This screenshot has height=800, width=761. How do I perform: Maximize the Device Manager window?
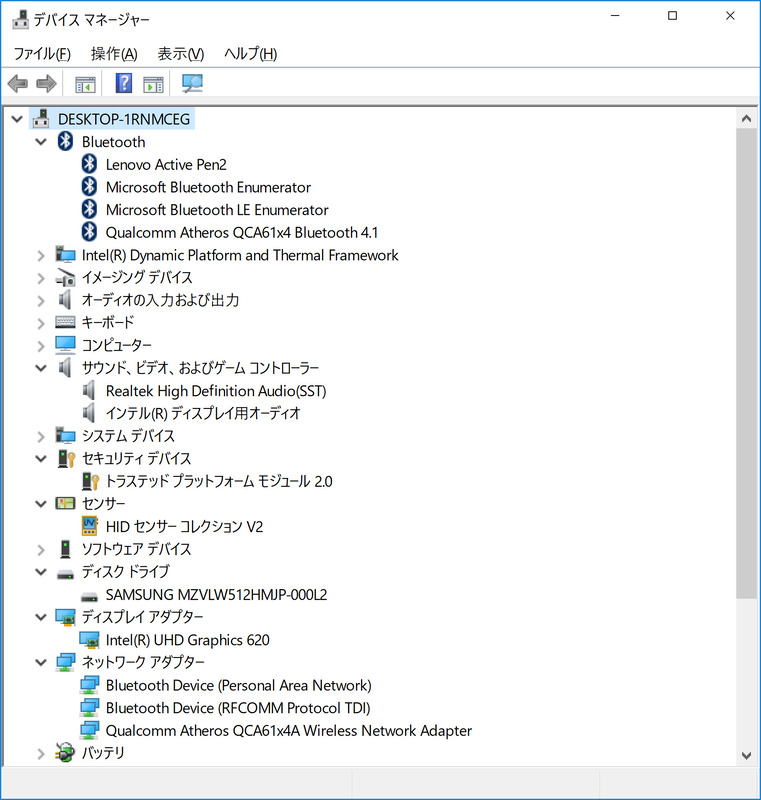point(672,16)
